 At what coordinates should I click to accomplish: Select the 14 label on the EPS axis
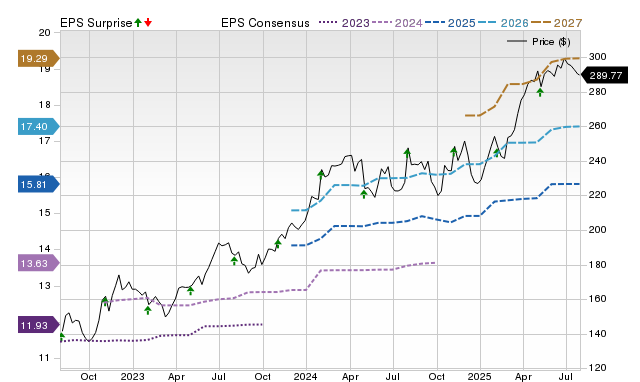click(44, 249)
